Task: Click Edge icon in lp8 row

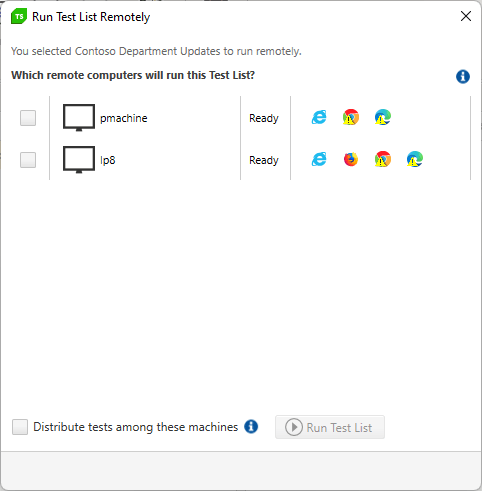Action: (415, 159)
